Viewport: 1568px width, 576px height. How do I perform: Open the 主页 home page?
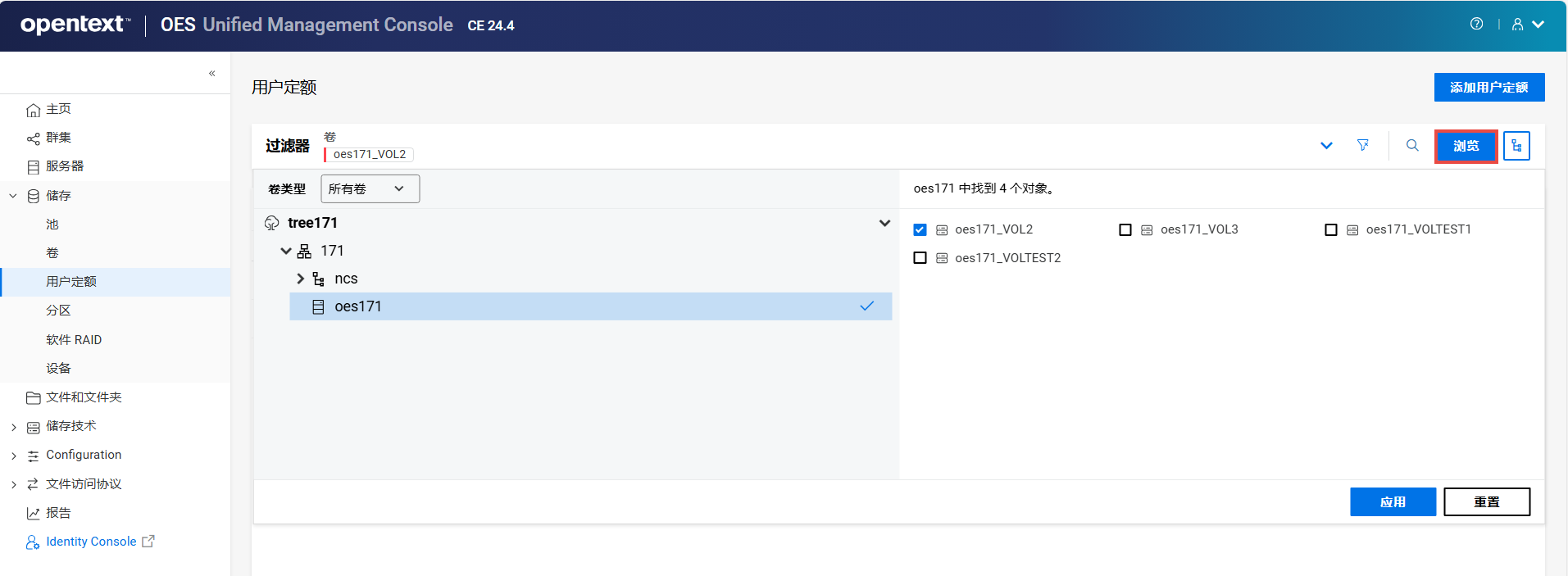58,109
